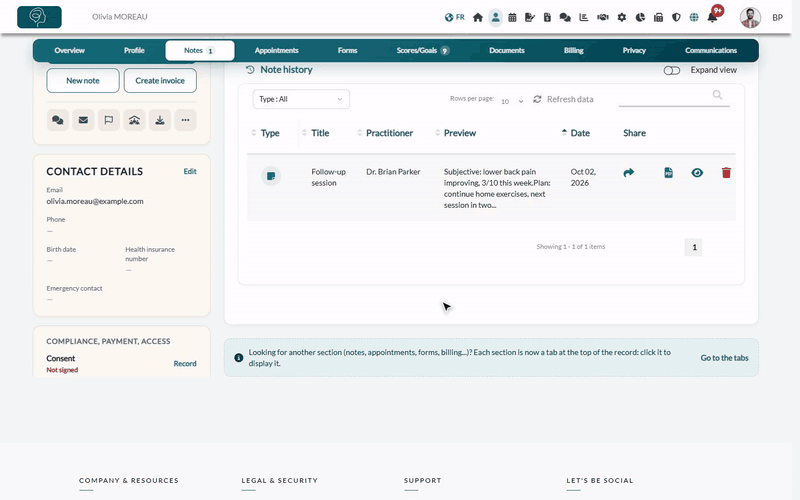Open the handshake icon in the top bar
The width and height of the screenshot is (800, 500).
pos(603,17)
